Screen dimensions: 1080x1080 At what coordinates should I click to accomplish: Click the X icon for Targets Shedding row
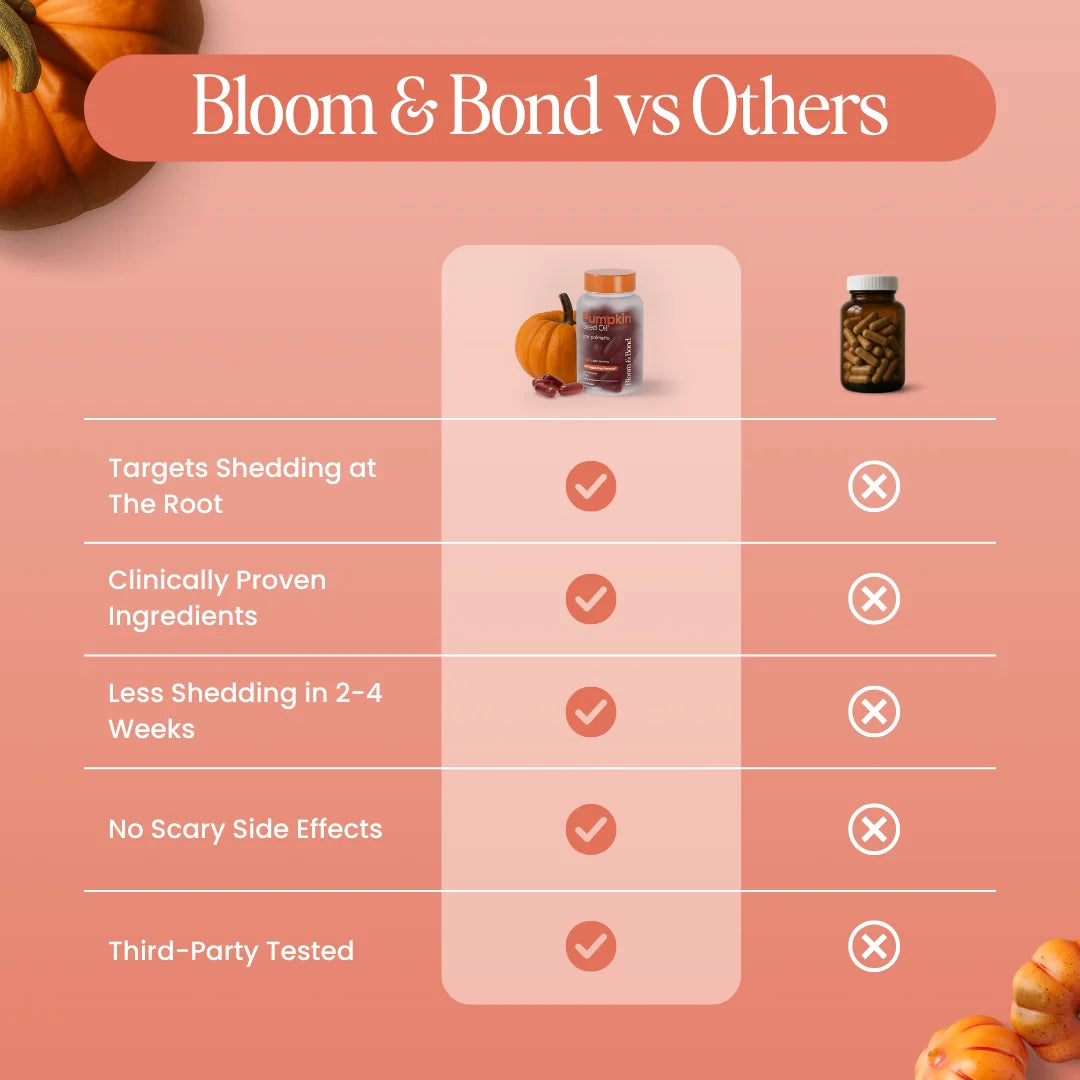(x=874, y=487)
